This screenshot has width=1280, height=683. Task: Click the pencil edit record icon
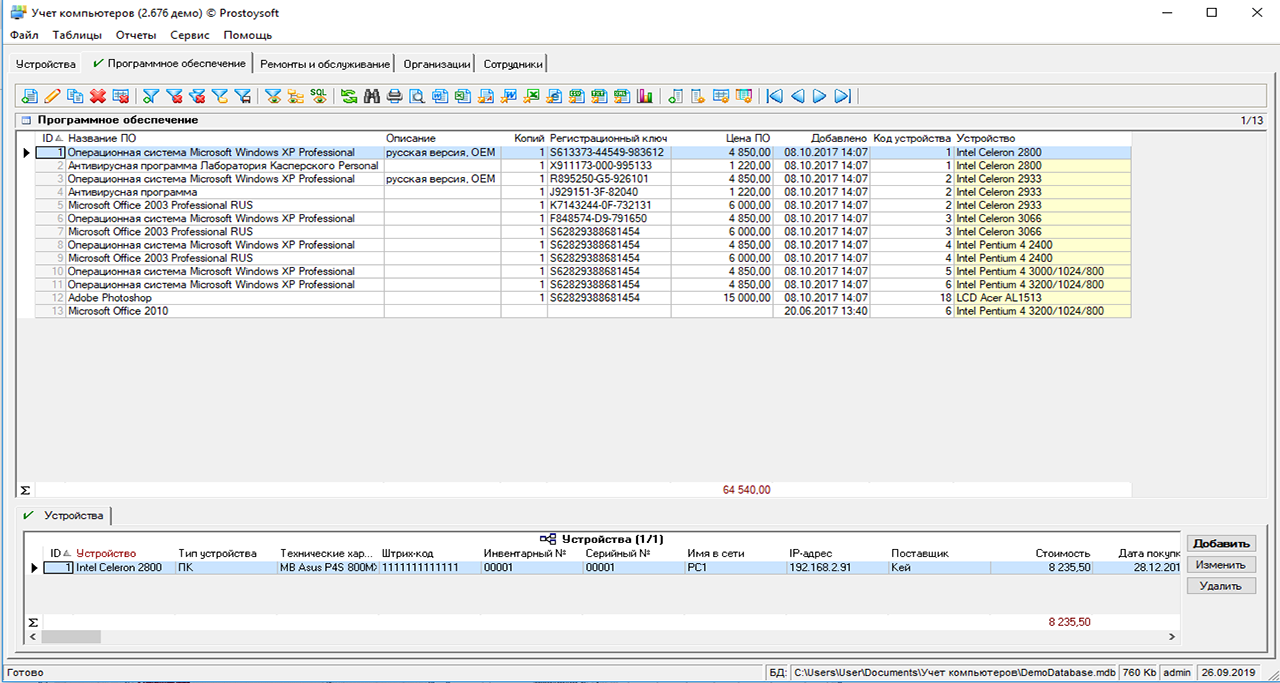(x=52, y=96)
